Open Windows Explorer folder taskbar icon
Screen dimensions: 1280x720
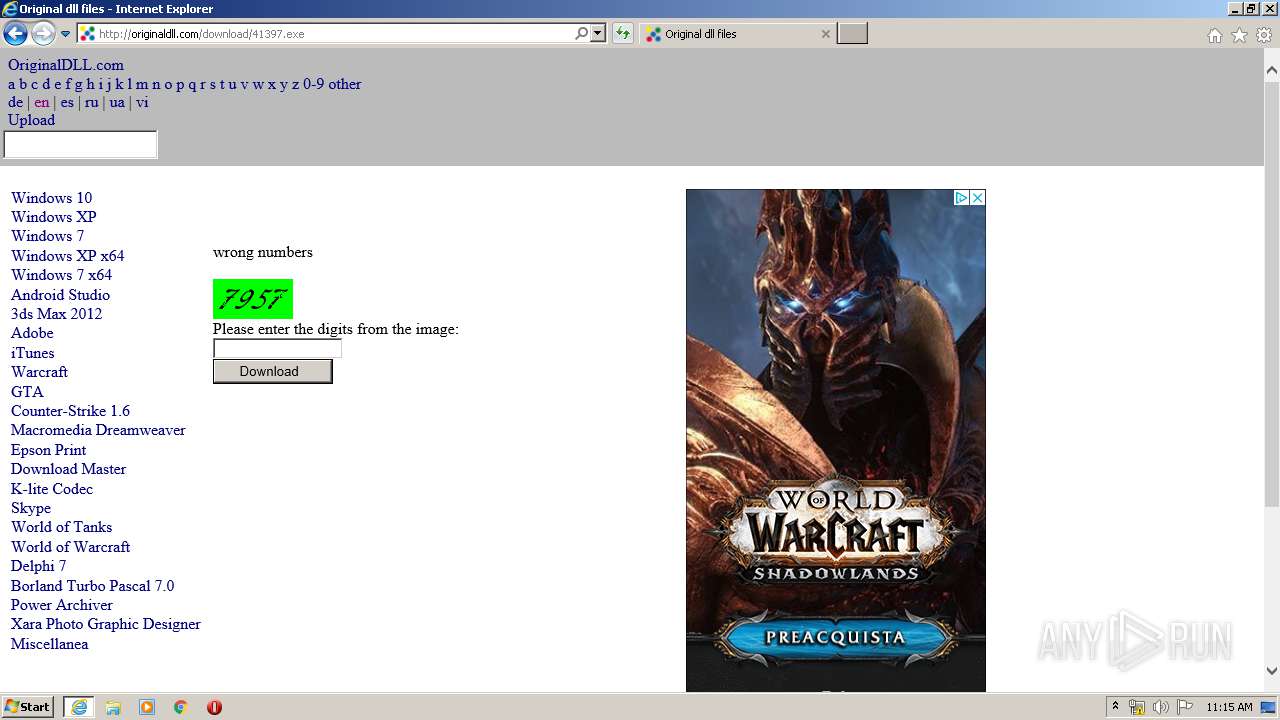[x=113, y=707]
